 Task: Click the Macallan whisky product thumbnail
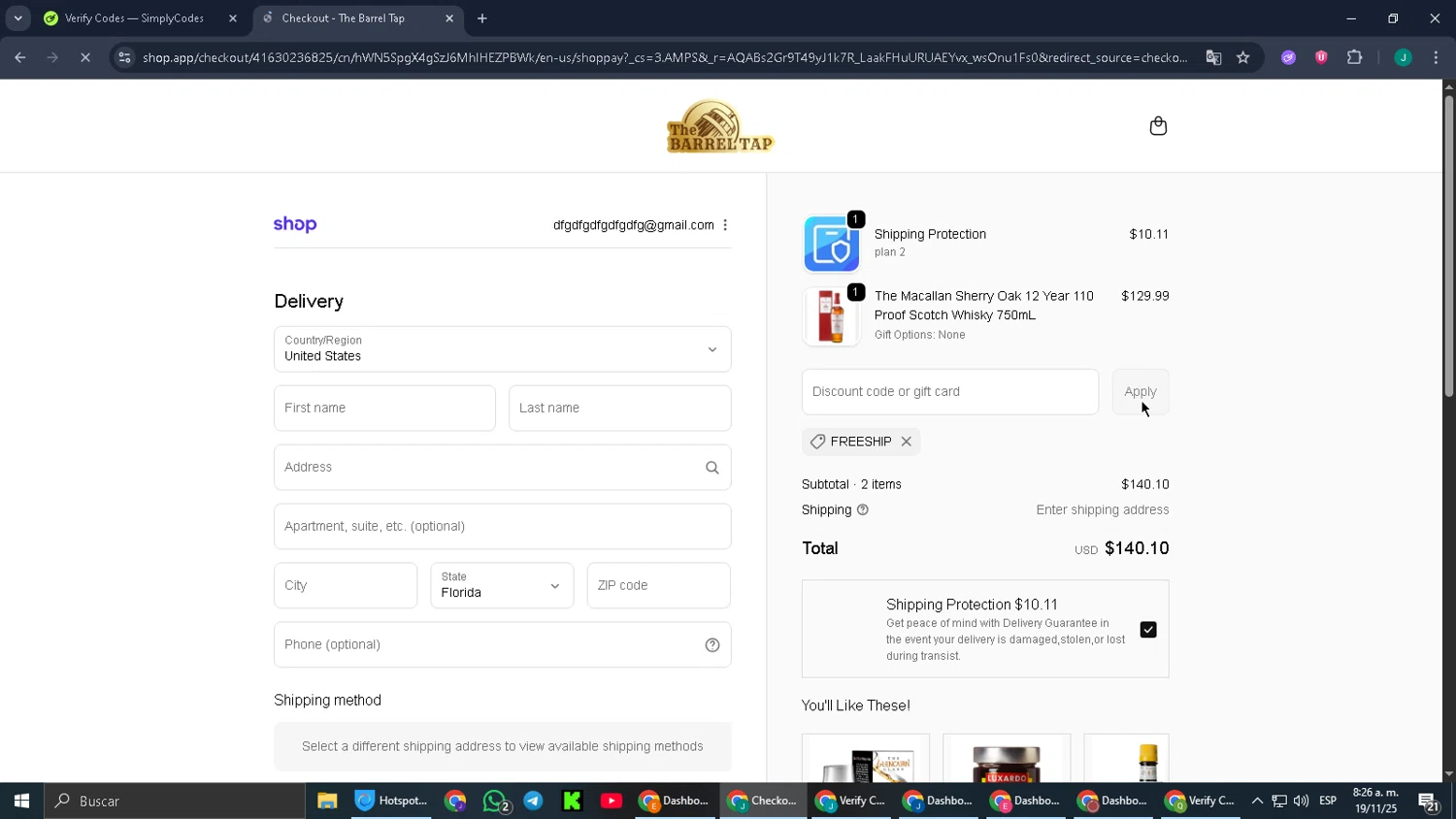click(x=831, y=316)
